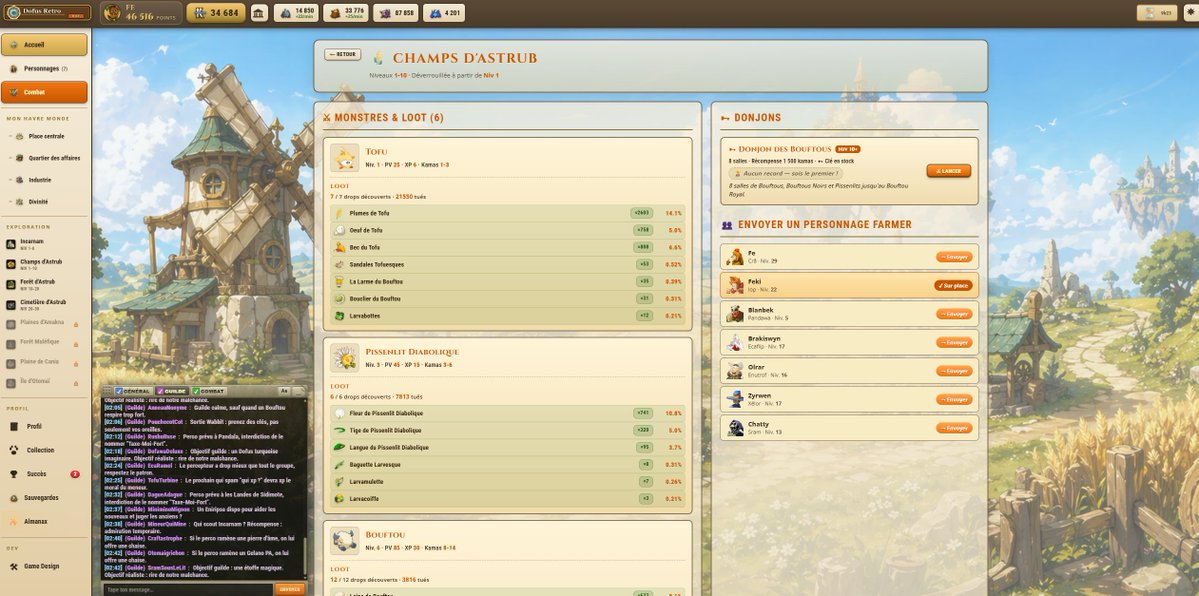Click lock icon beside Forêt Maléfique
This screenshot has width=1199, height=596.
click(x=76, y=344)
